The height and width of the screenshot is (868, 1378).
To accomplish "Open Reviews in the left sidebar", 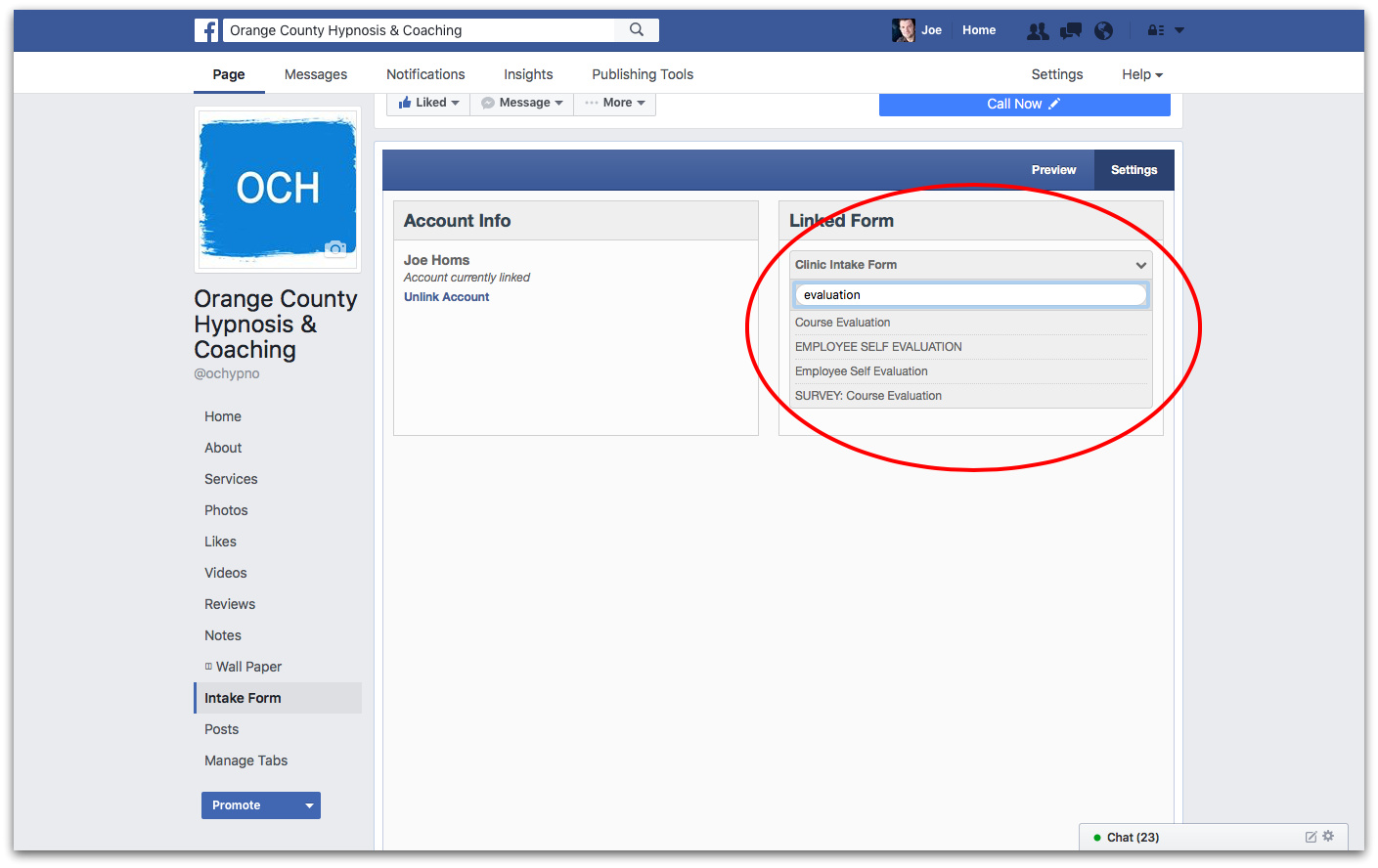I will click(x=230, y=604).
